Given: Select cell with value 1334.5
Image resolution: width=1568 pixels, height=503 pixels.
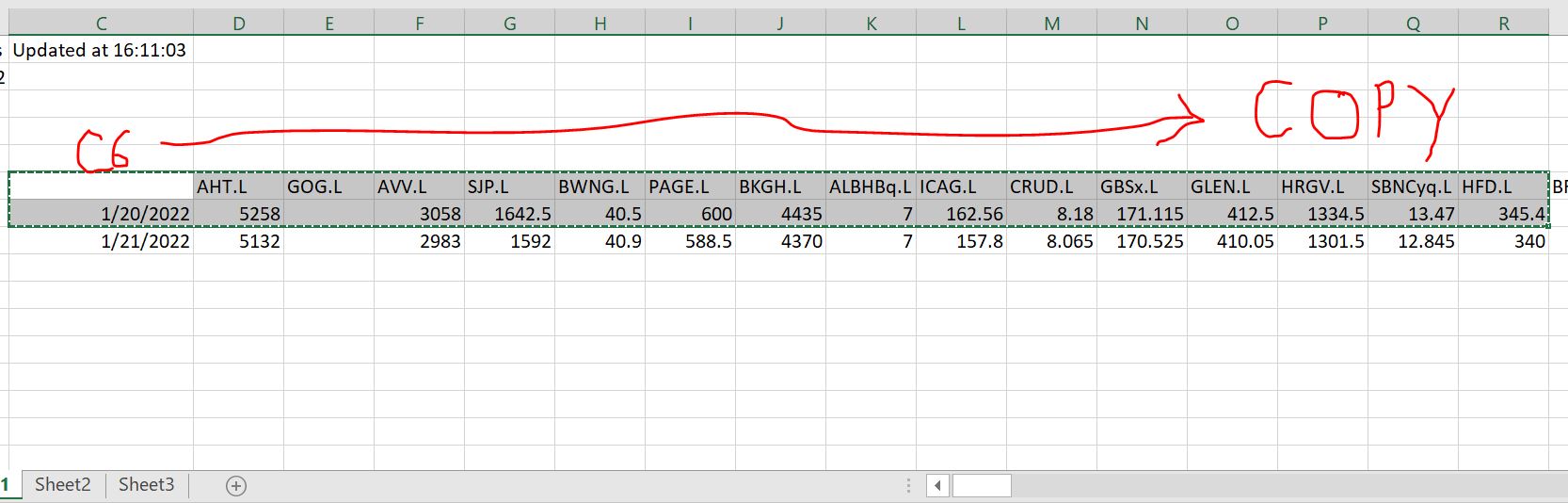Looking at the screenshot, I should click(1322, 214).
